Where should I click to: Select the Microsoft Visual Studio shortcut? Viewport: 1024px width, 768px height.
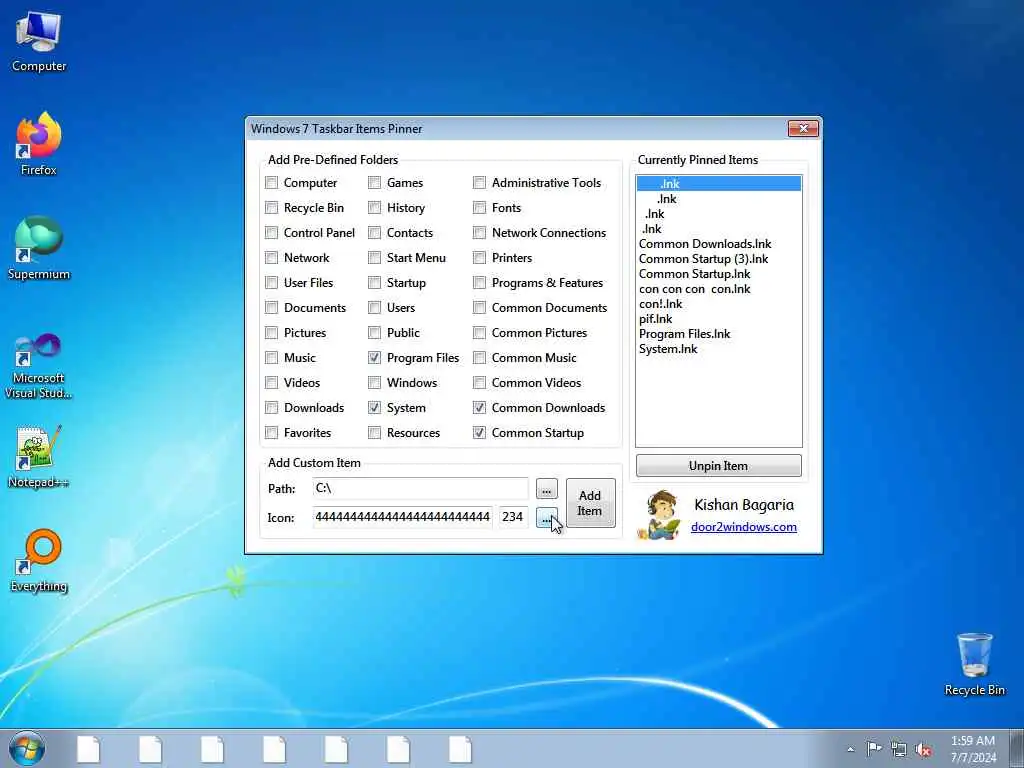39,366
